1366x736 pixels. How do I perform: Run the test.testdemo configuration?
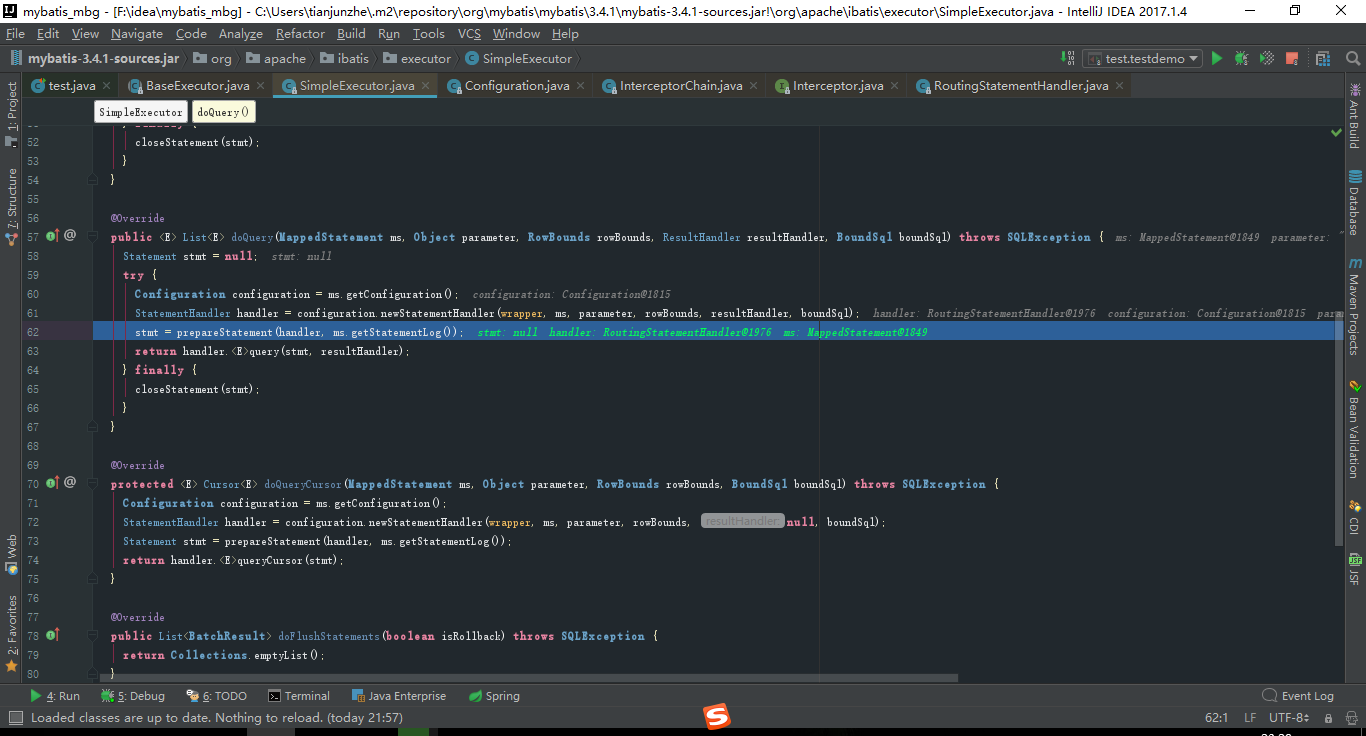pyautogui.click(x=1217, y=58)
